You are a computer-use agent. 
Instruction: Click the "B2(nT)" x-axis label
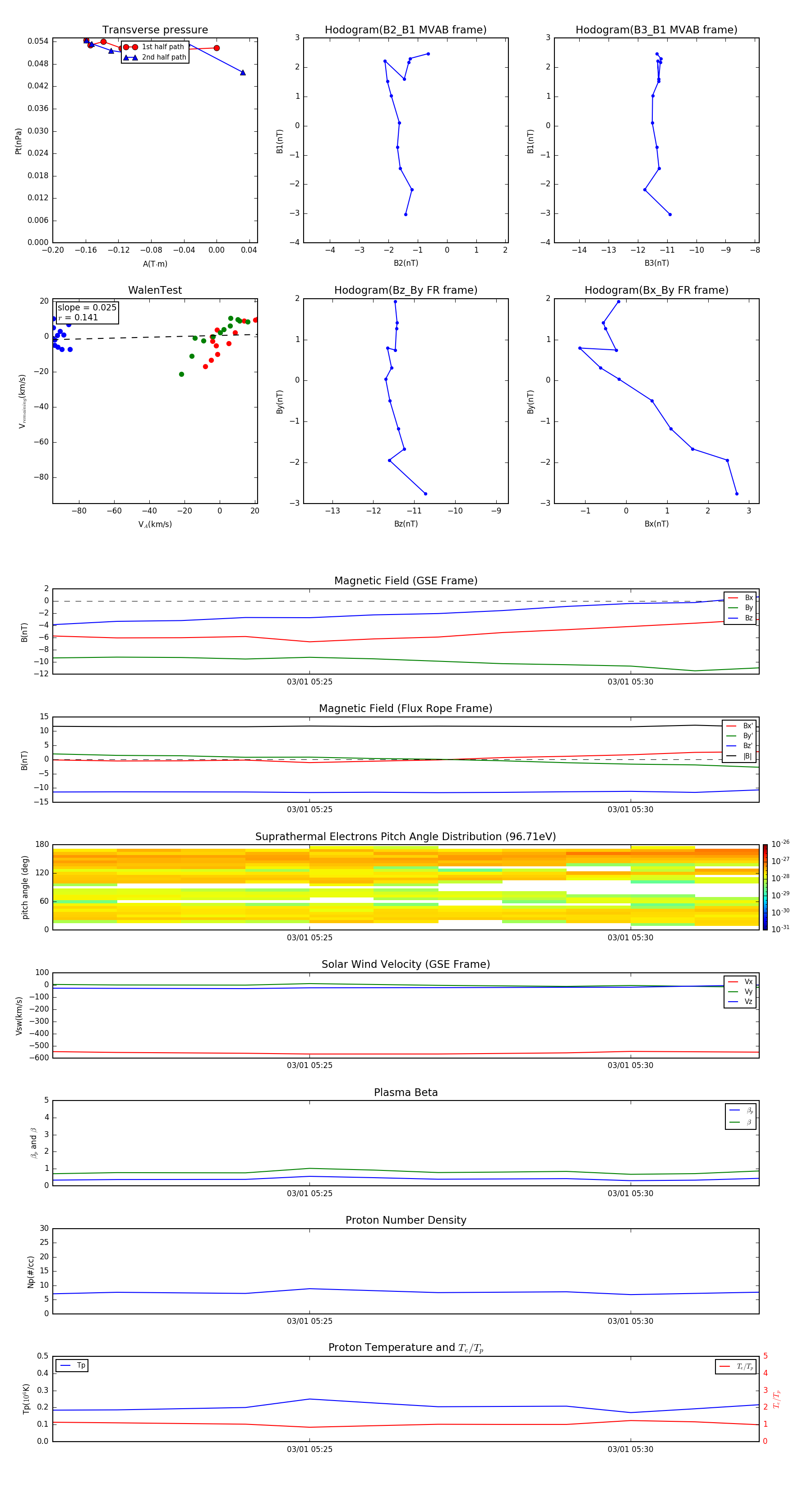coord(406,263)
